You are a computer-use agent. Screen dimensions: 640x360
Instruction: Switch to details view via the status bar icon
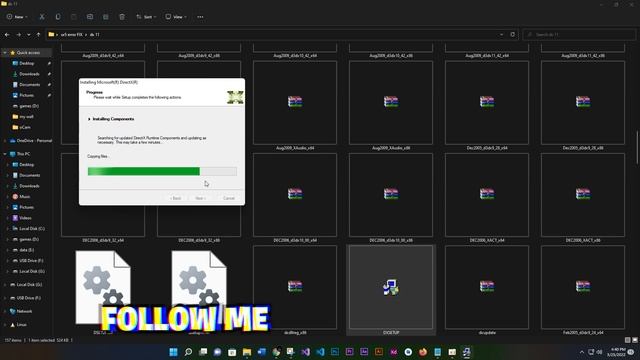627,340
